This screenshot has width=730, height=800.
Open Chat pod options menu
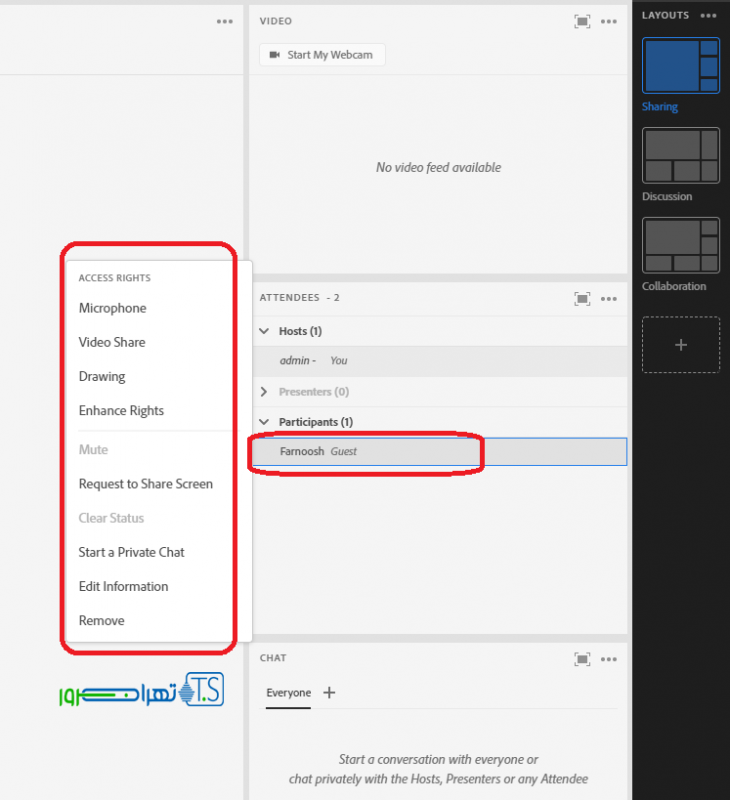coord(609,659)
